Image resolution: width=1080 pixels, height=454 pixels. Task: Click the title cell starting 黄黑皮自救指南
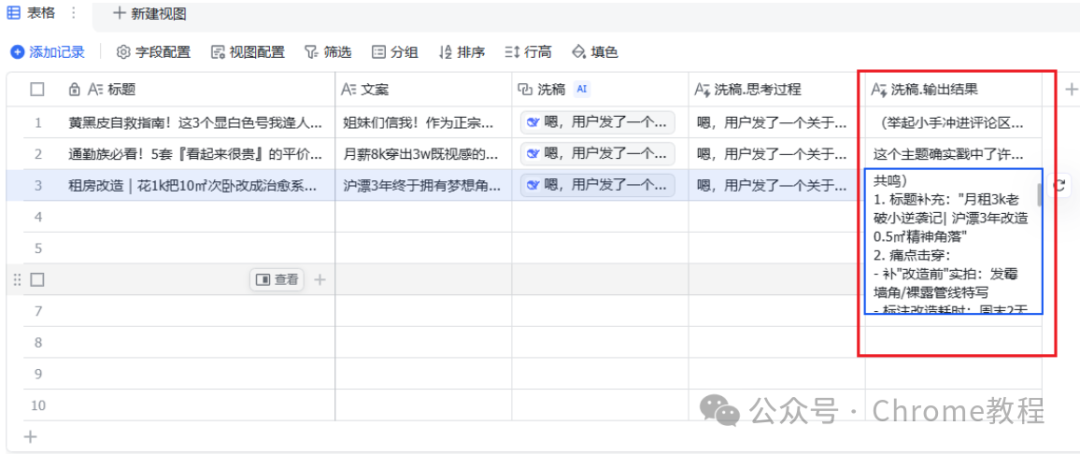click(195, 123)
